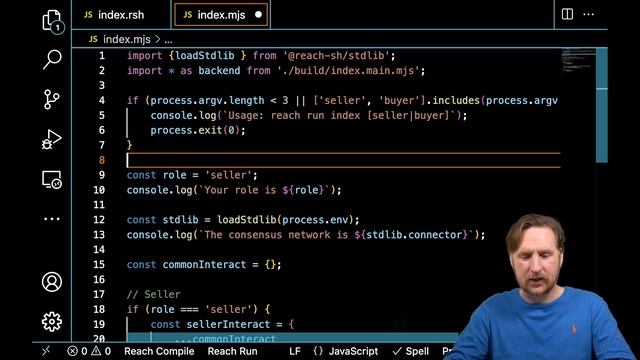The width and height of the screenshot is (640, 360).
Task: Click 'sellerInteract' on line 19
Action: click(228, 324)
